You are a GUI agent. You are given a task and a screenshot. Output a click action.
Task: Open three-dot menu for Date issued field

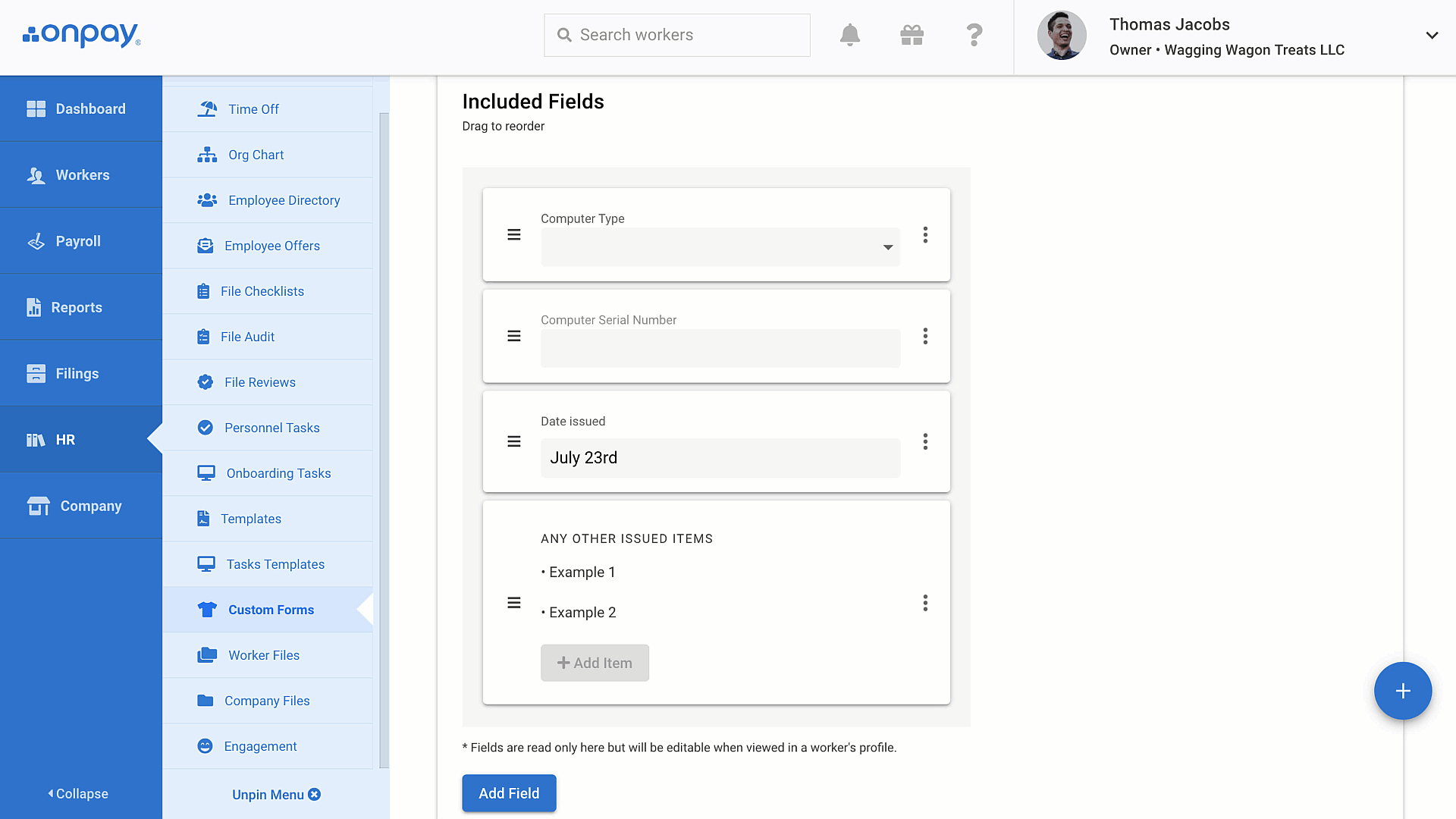[x=925, y=441]
